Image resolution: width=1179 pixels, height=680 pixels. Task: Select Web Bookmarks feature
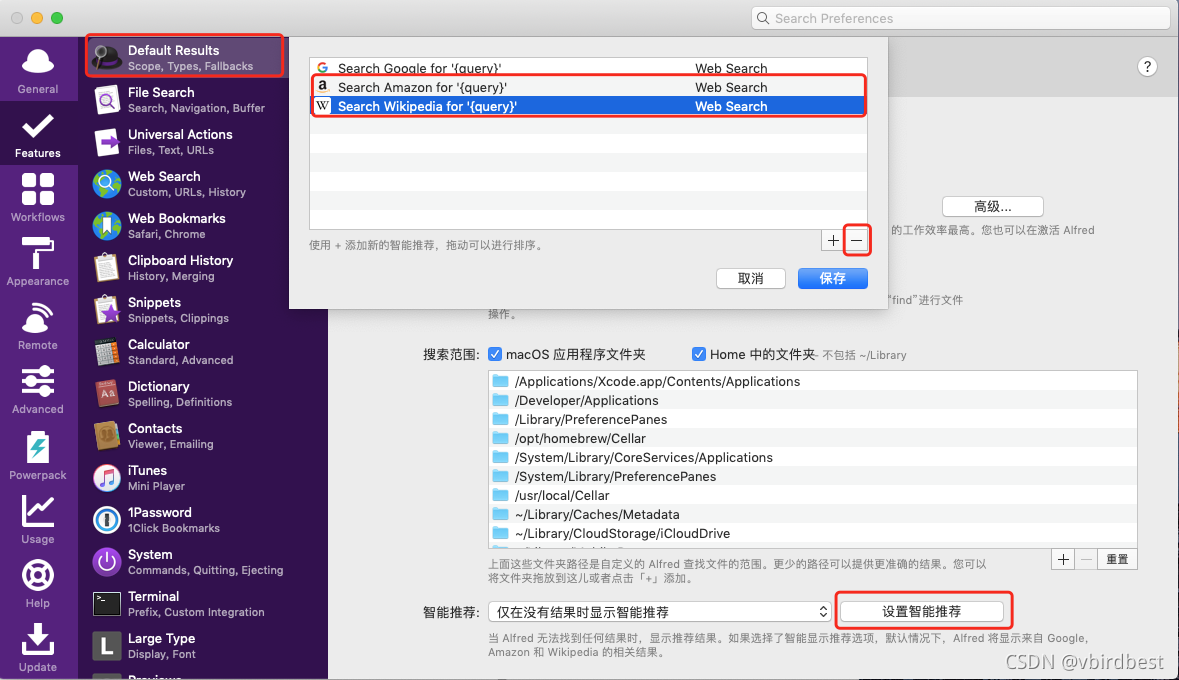185,226
